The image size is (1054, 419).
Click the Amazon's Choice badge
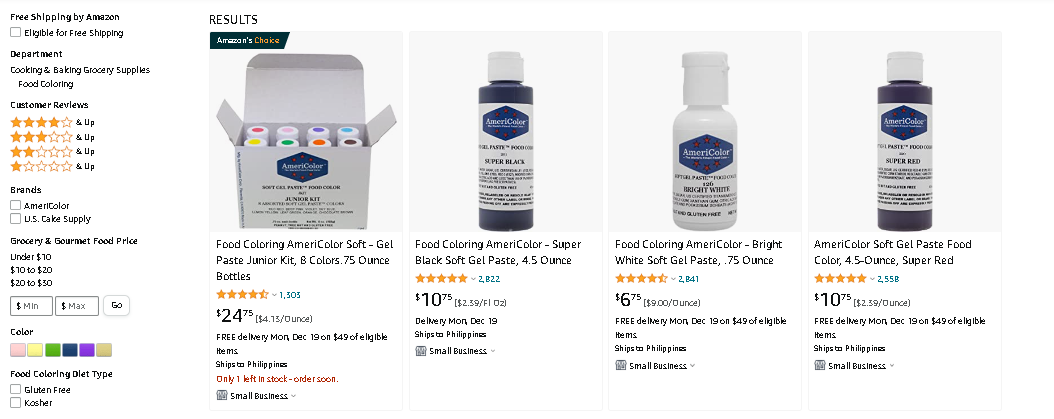(x=248, y=40)
